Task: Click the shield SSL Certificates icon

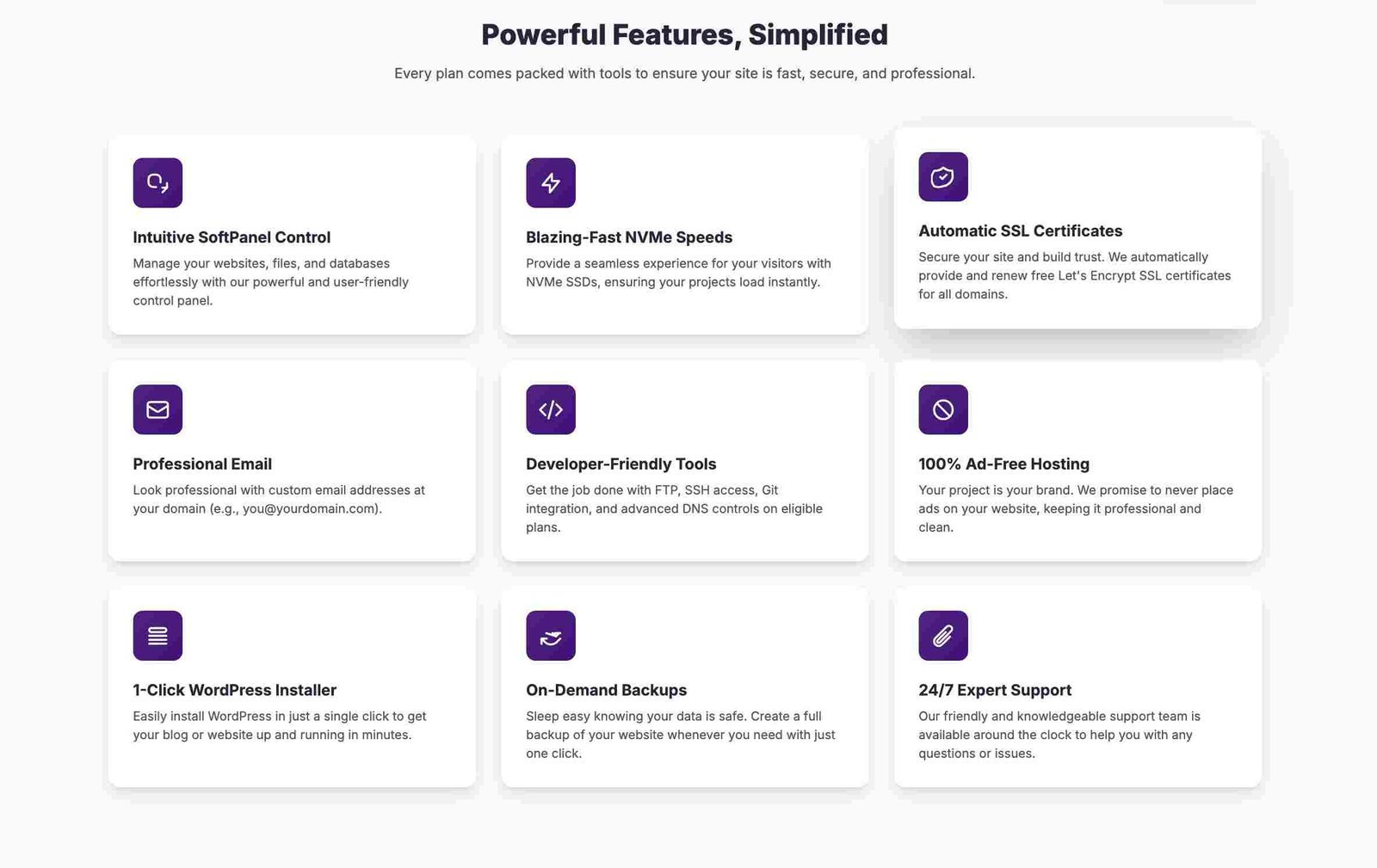Action: pyautogui.click(x=943, y=176)
